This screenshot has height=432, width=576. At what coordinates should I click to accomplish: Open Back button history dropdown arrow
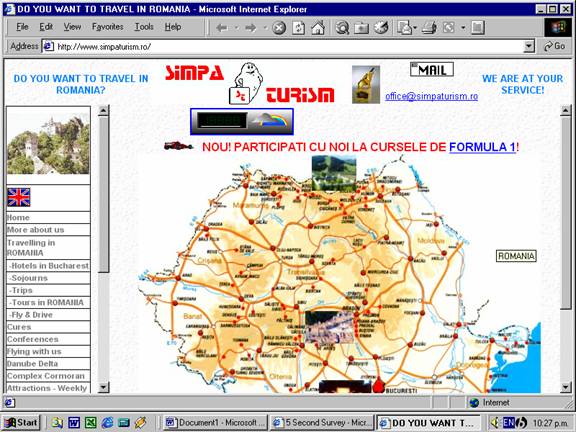(237, 28)
